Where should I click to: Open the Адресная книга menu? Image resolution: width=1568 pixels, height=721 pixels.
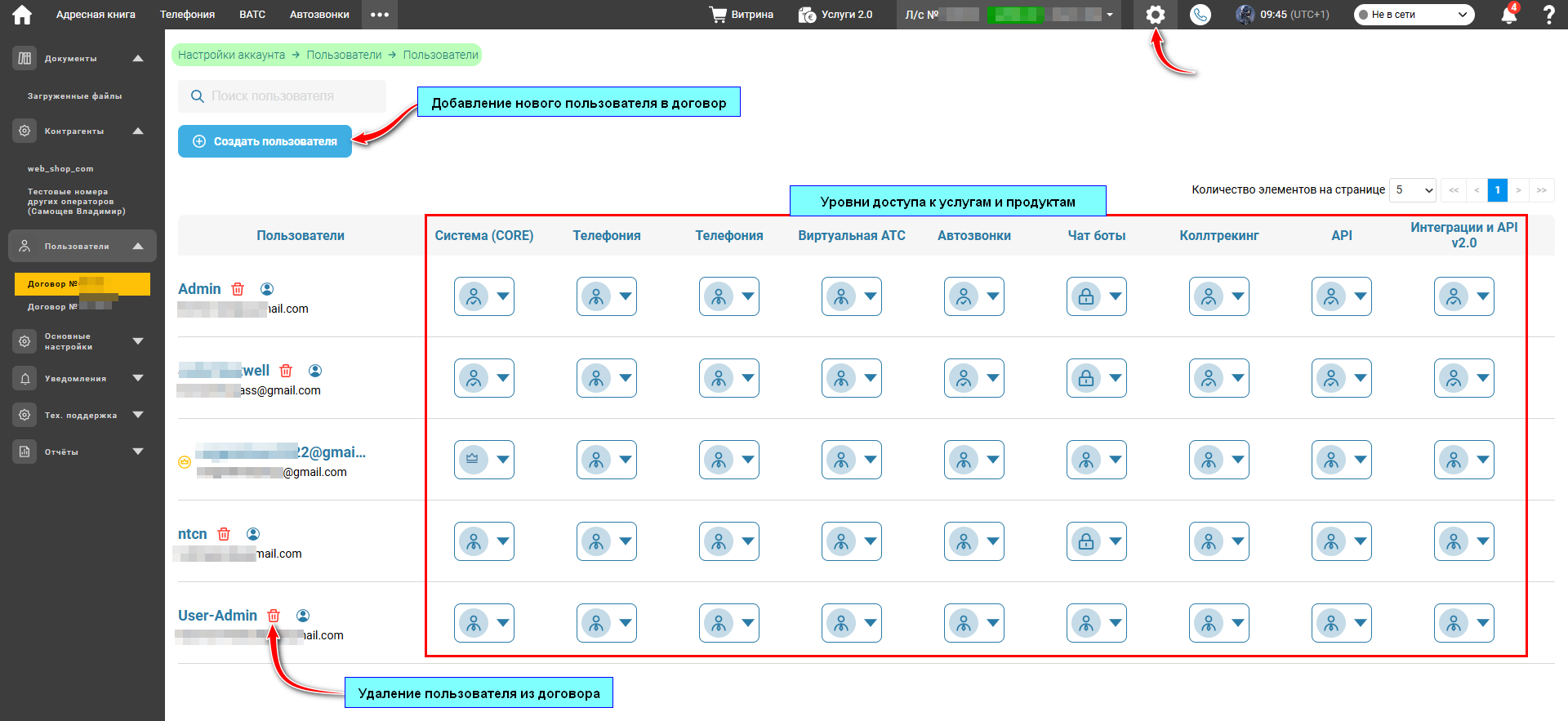point(96,15)
